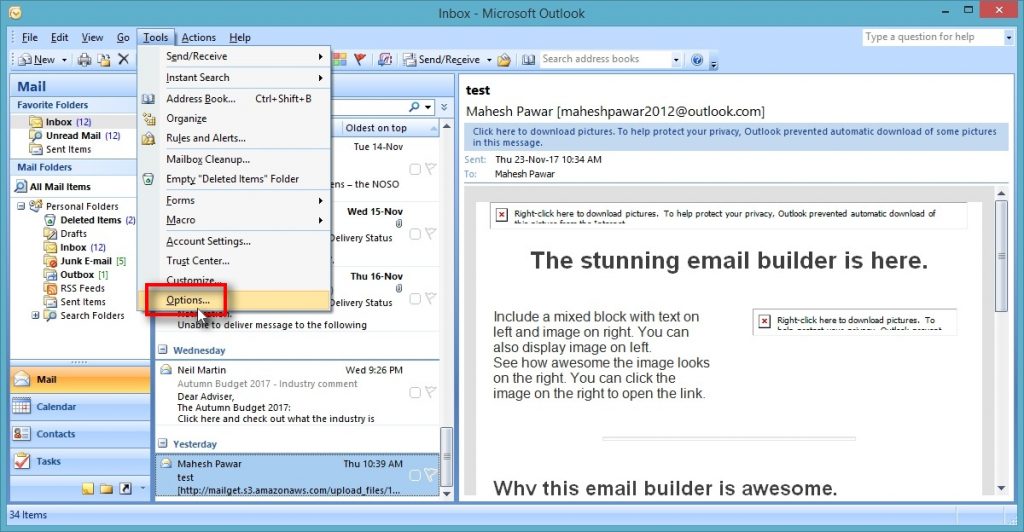Open Notes icon at navigation pane bottom
This screenshot has height=532, width=1024.
point(88,488)
